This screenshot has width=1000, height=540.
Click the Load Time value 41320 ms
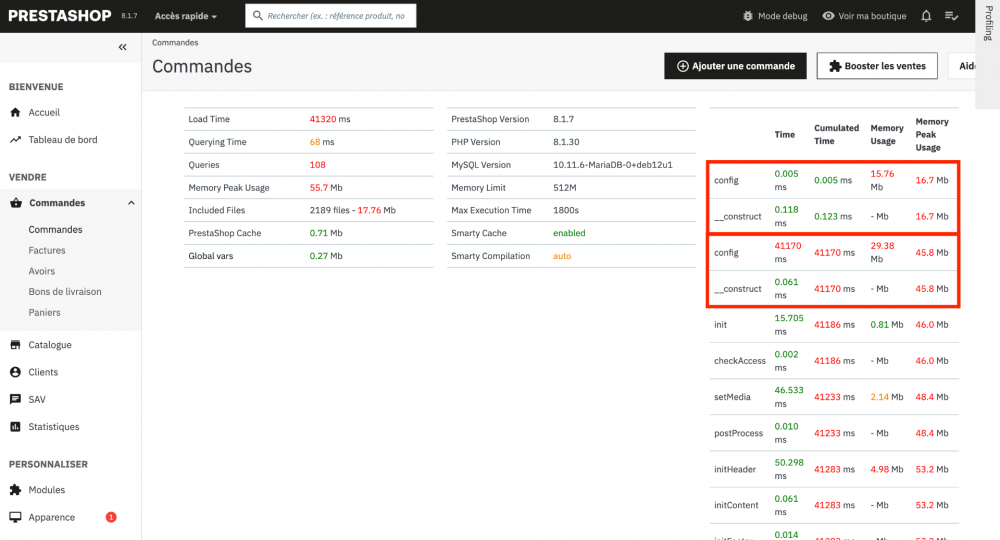click(330, 119)
